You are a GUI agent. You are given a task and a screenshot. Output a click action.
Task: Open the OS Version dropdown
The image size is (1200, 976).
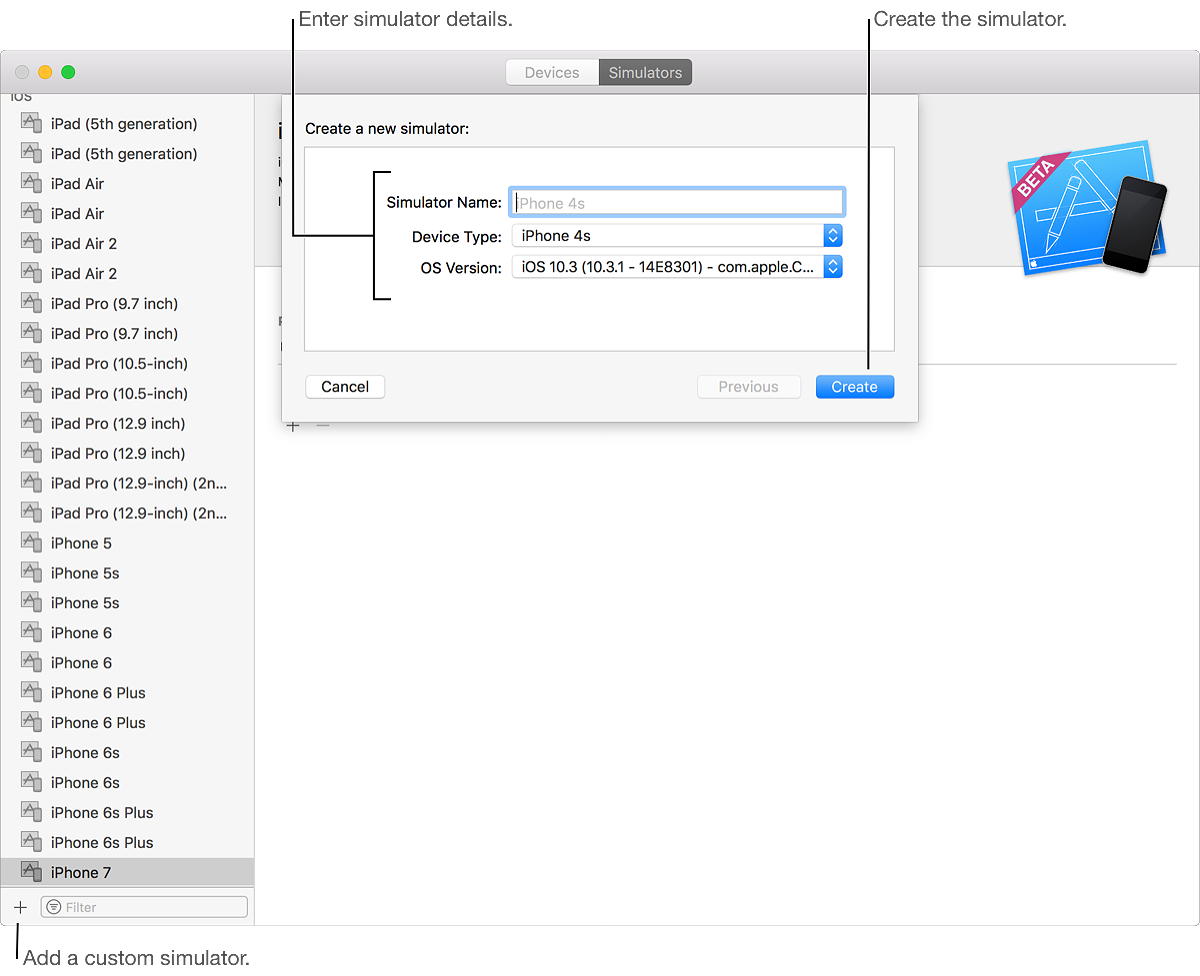[677, 267]
